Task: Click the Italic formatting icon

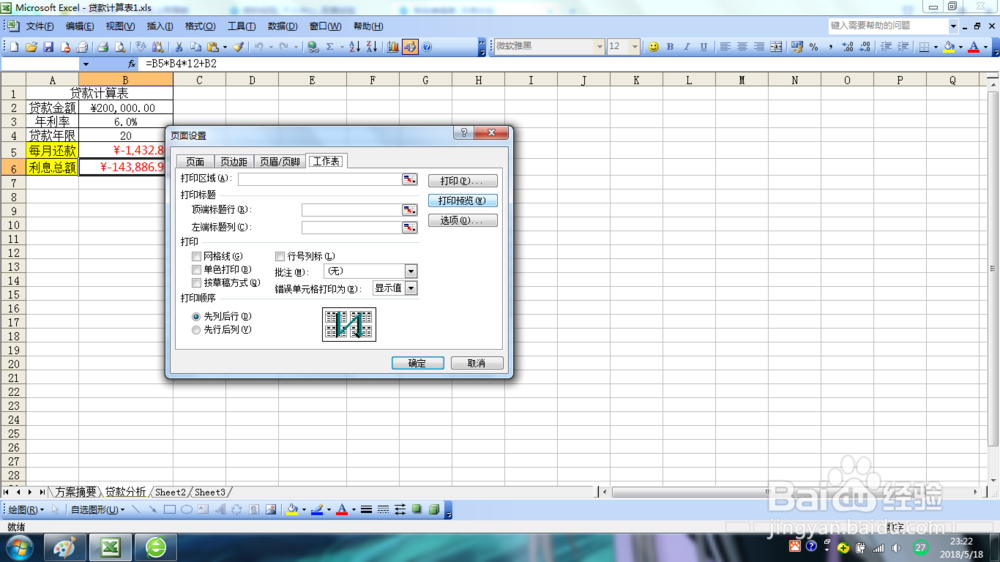Action: (687, 47)
